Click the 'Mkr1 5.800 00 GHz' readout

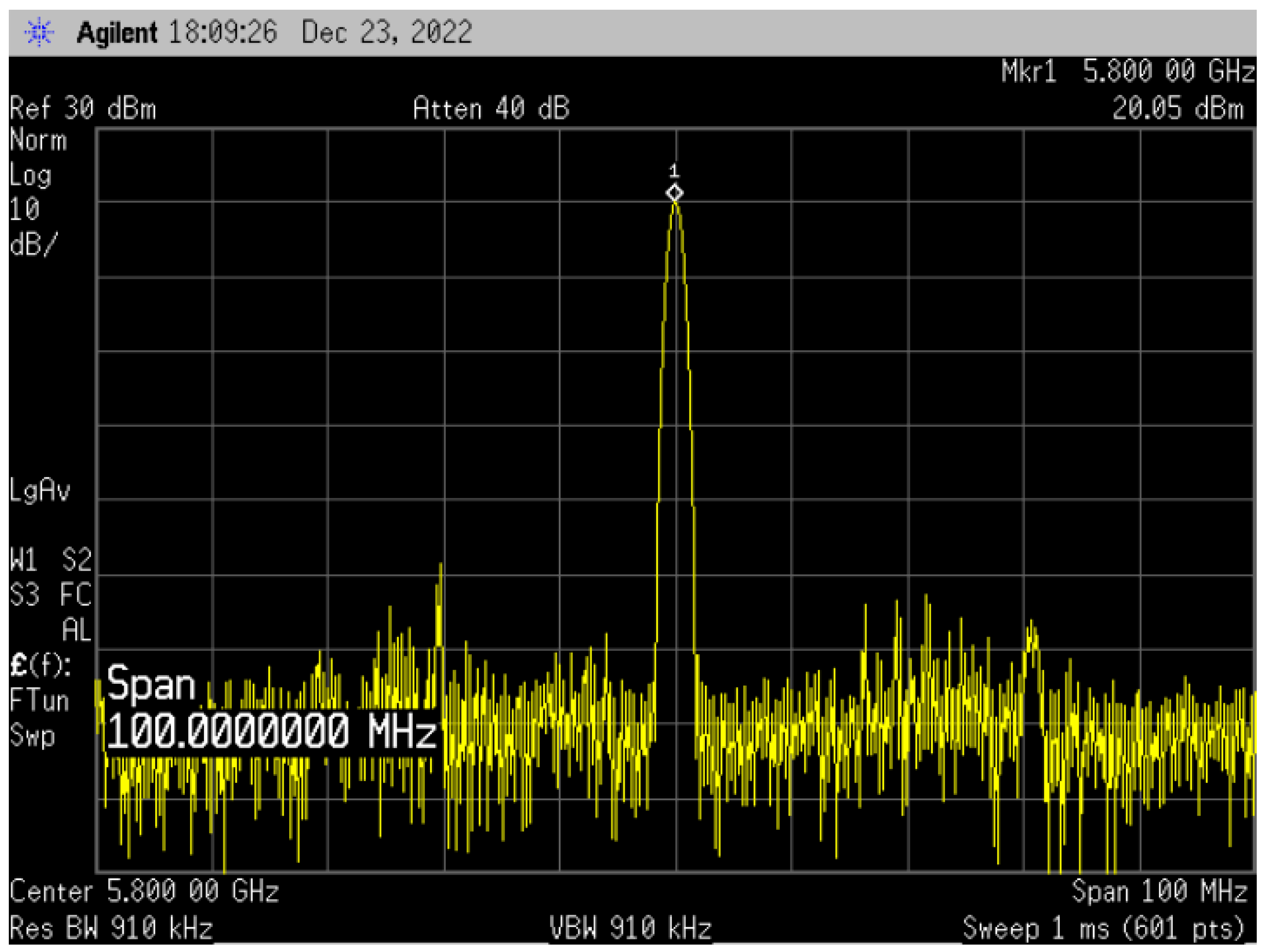click(x=1128, y=71)
